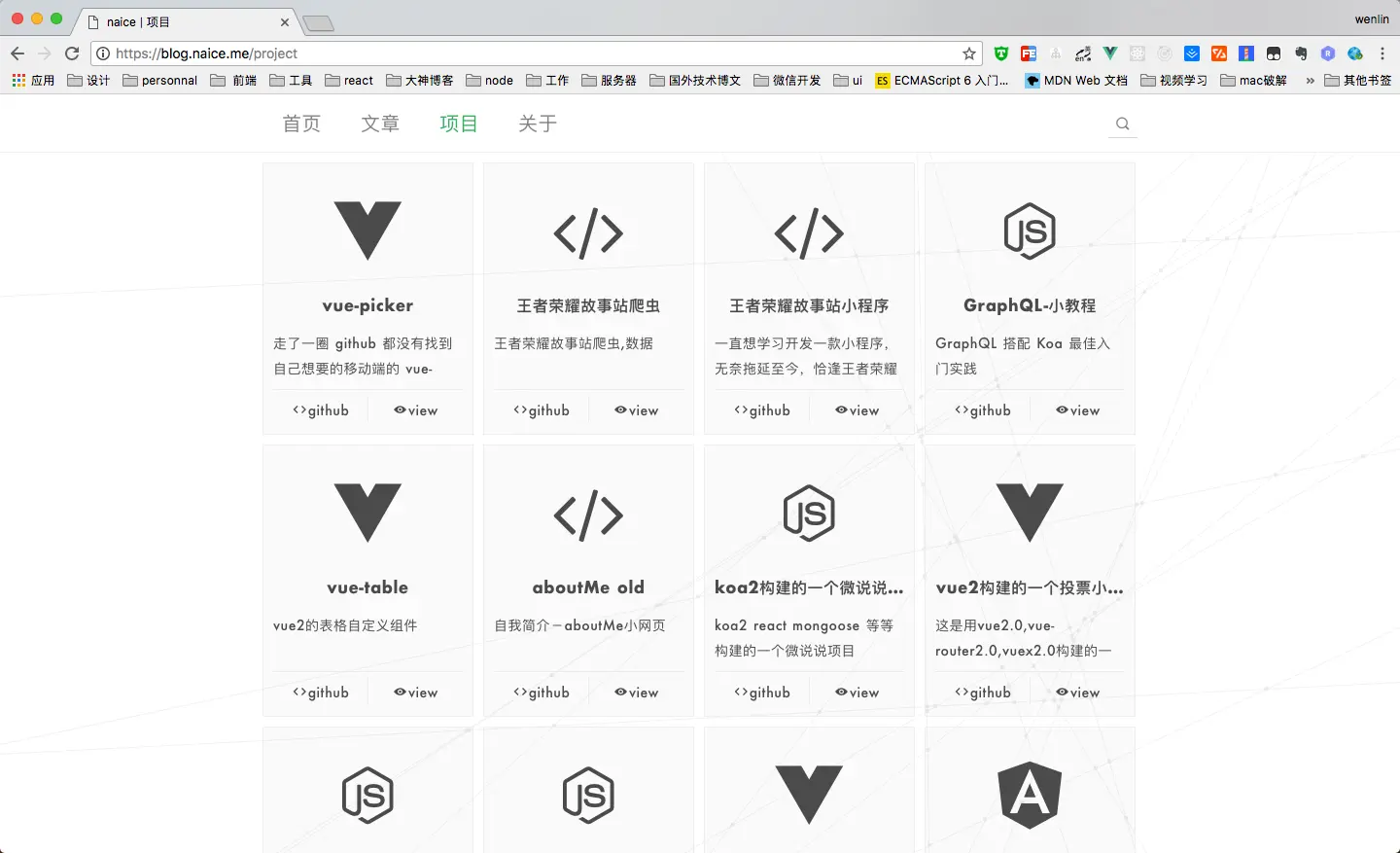Open the purple hexagon R extension icon

[1328, 53]
